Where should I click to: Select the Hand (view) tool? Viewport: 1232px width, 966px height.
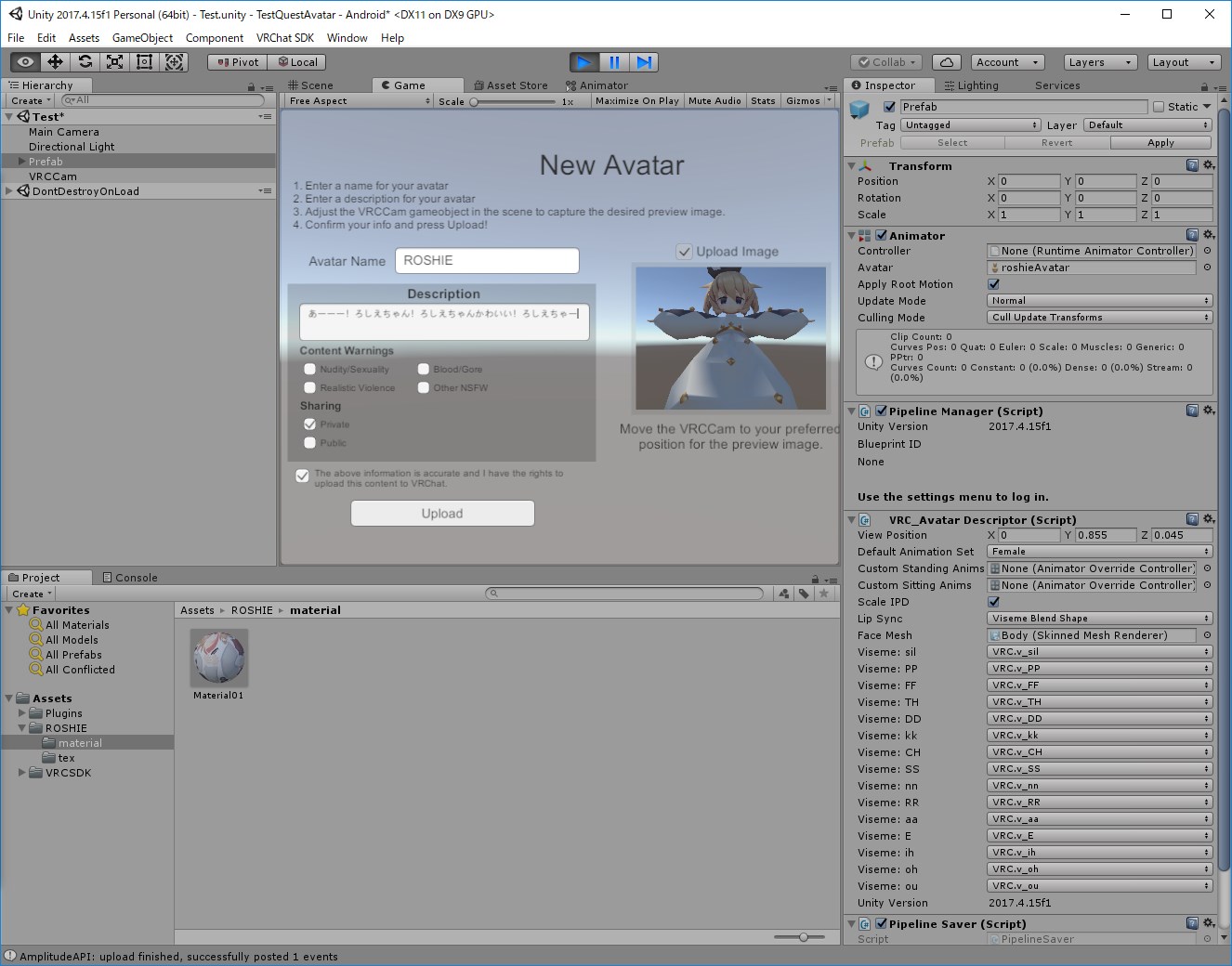pyautogui.click(x=26, y=62)
